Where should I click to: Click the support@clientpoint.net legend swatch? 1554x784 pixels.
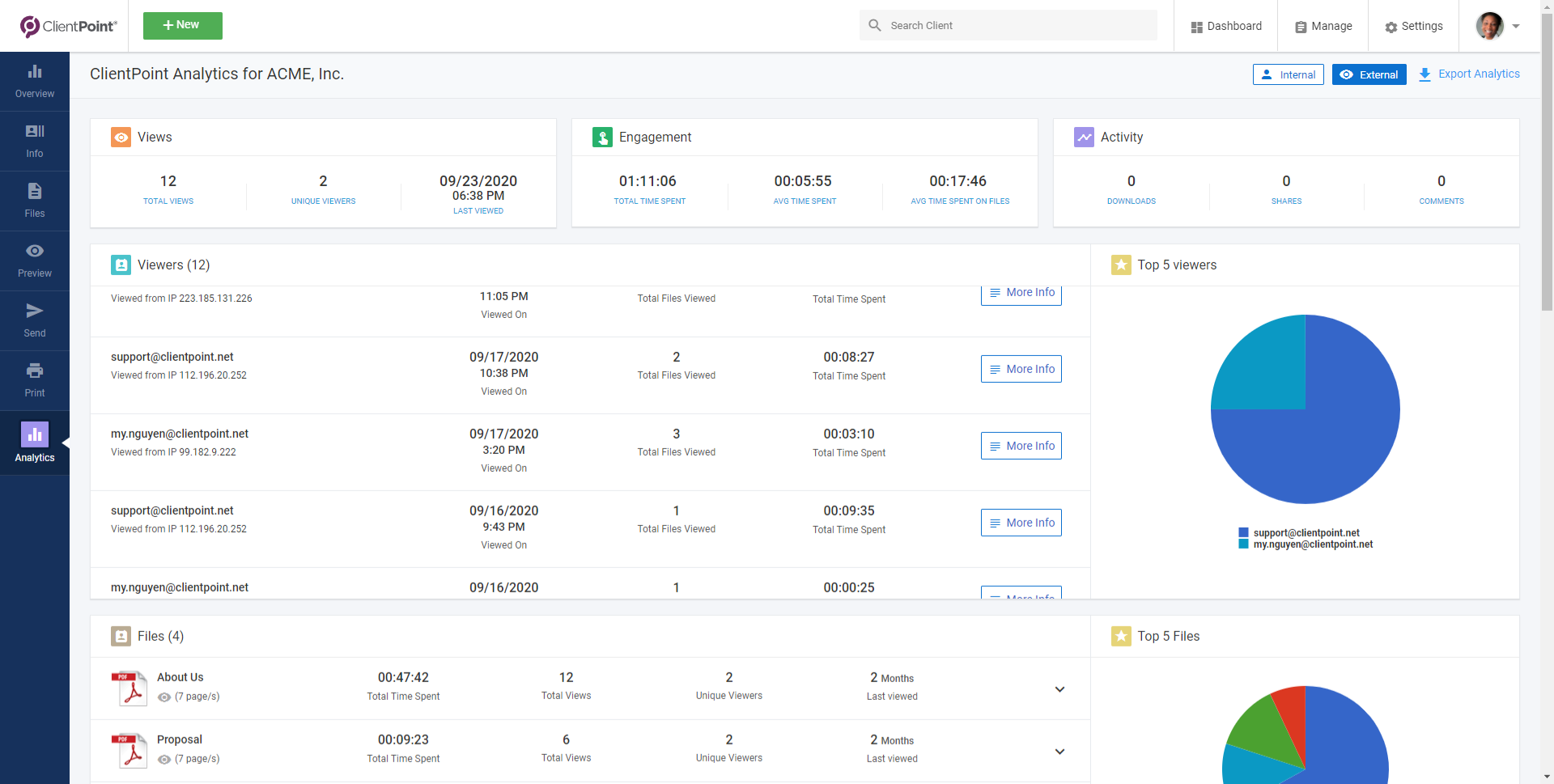1244,532
